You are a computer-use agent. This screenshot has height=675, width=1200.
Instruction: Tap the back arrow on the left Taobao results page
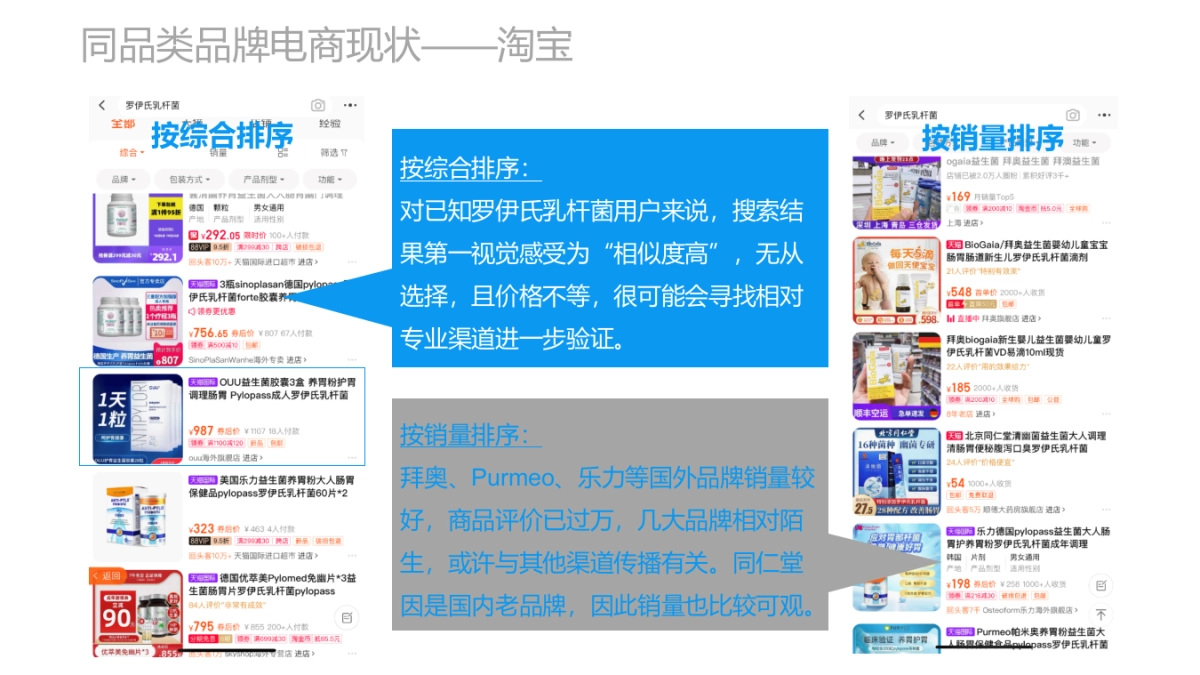click(102, 105)
